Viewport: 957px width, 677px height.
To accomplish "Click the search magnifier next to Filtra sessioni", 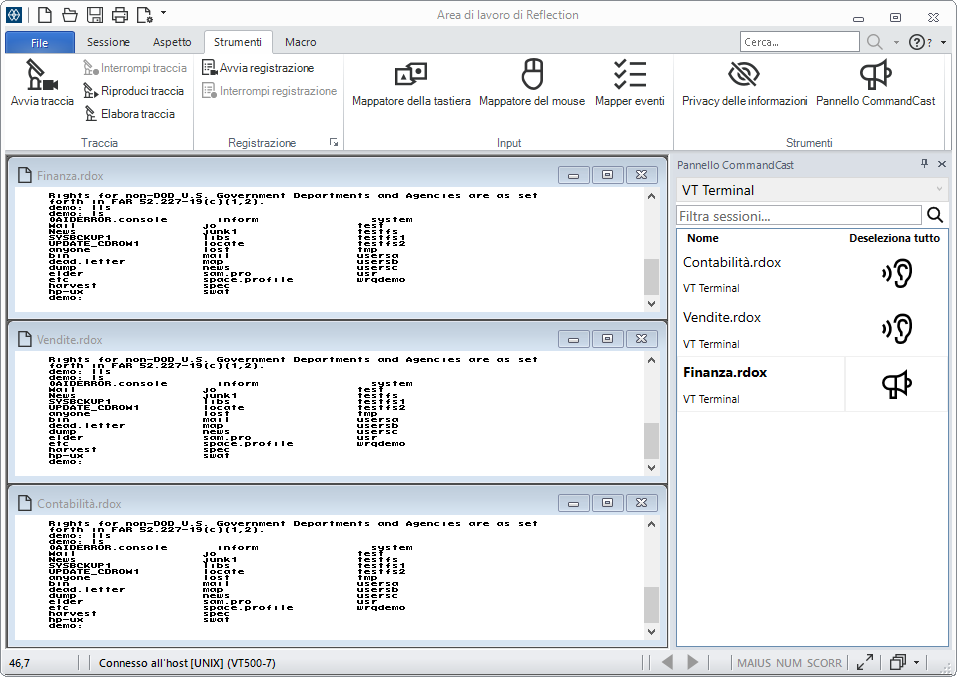I will click(x=935, y=215).
